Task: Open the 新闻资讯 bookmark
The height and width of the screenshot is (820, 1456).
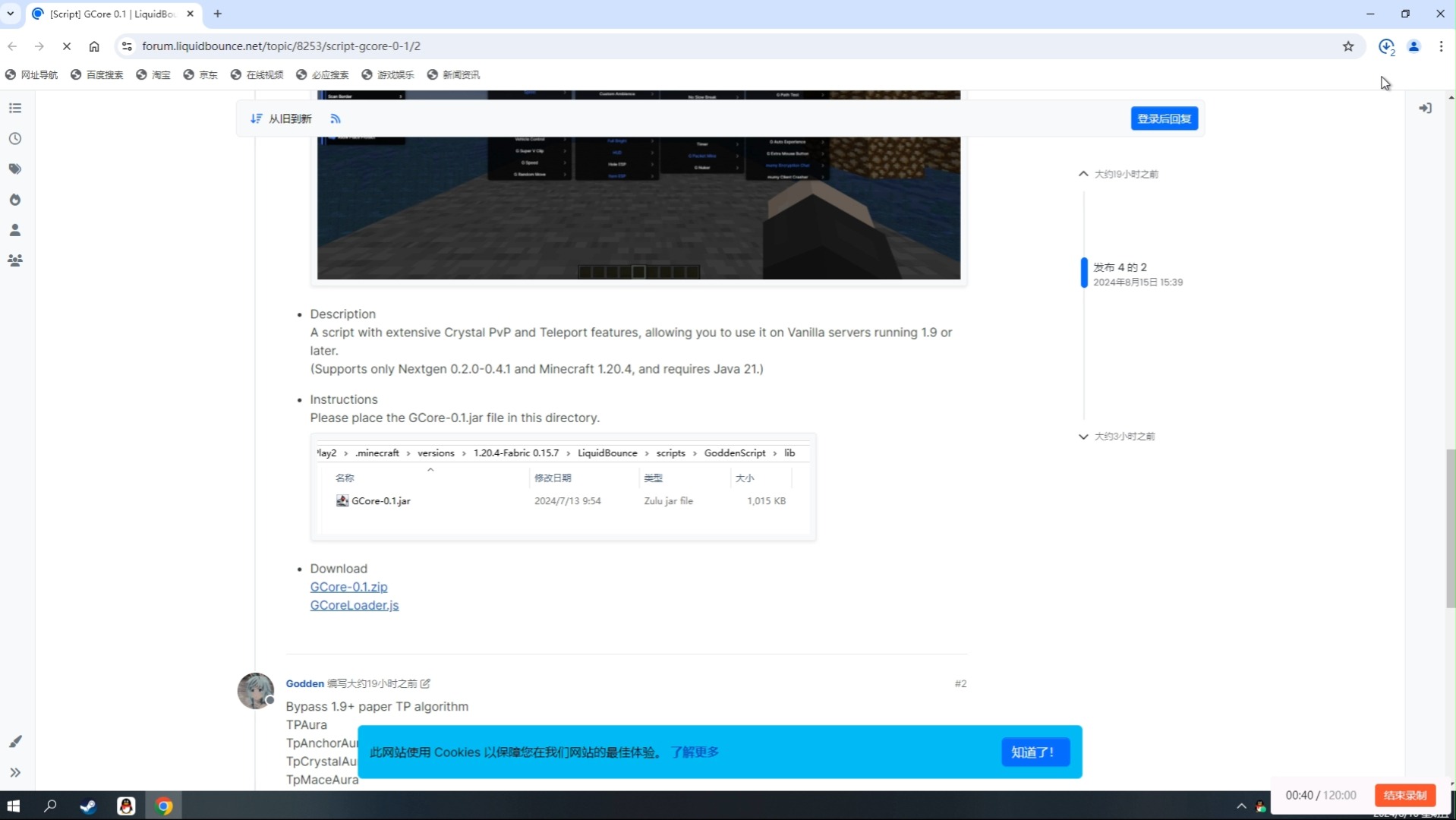Action: (x=453, y=74)
